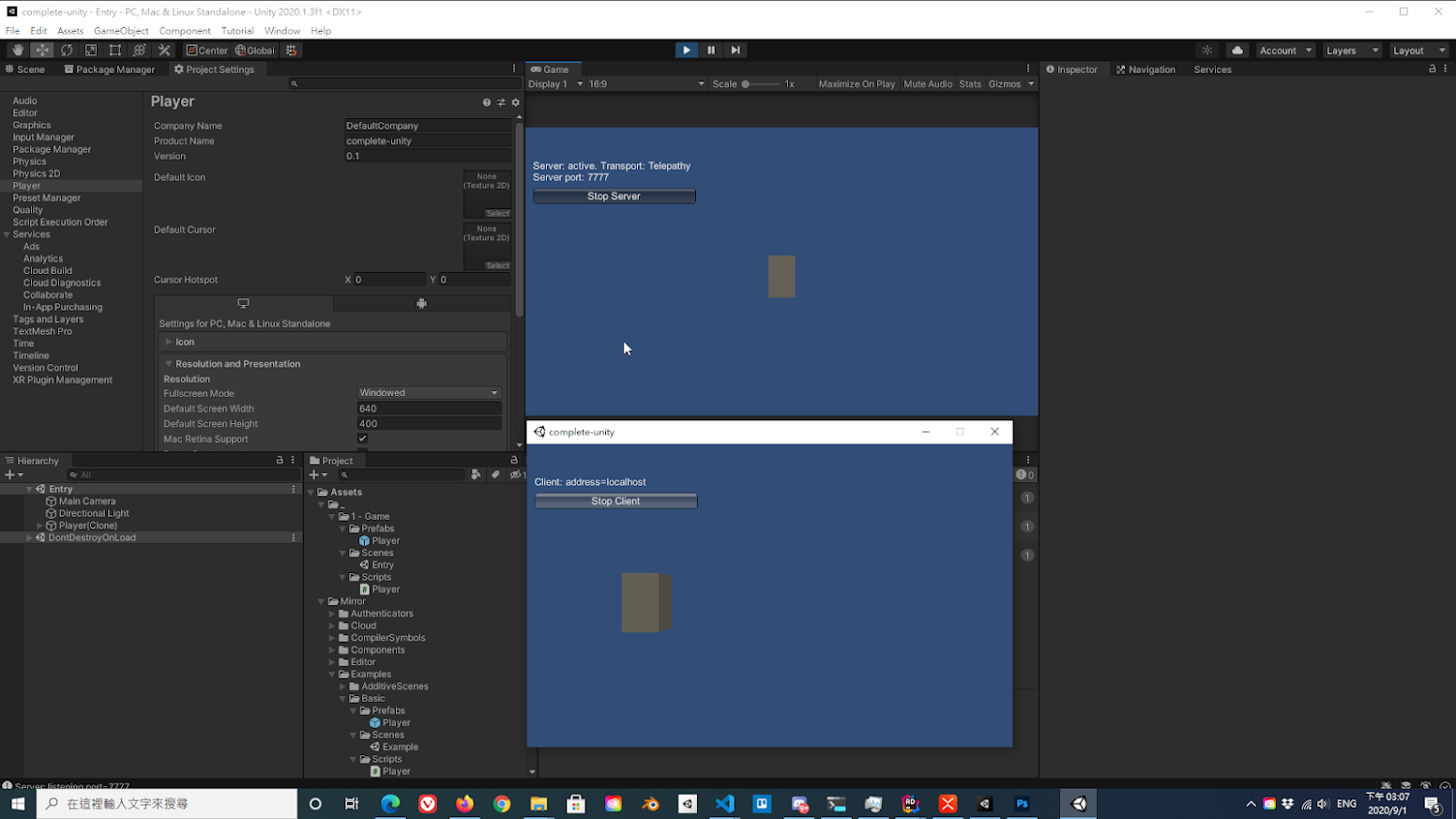This screenshot has height=819, width=1456.
Task: Click Stop Client in complete-unity window
Action: pyautogui.click(x=615, y=501)
